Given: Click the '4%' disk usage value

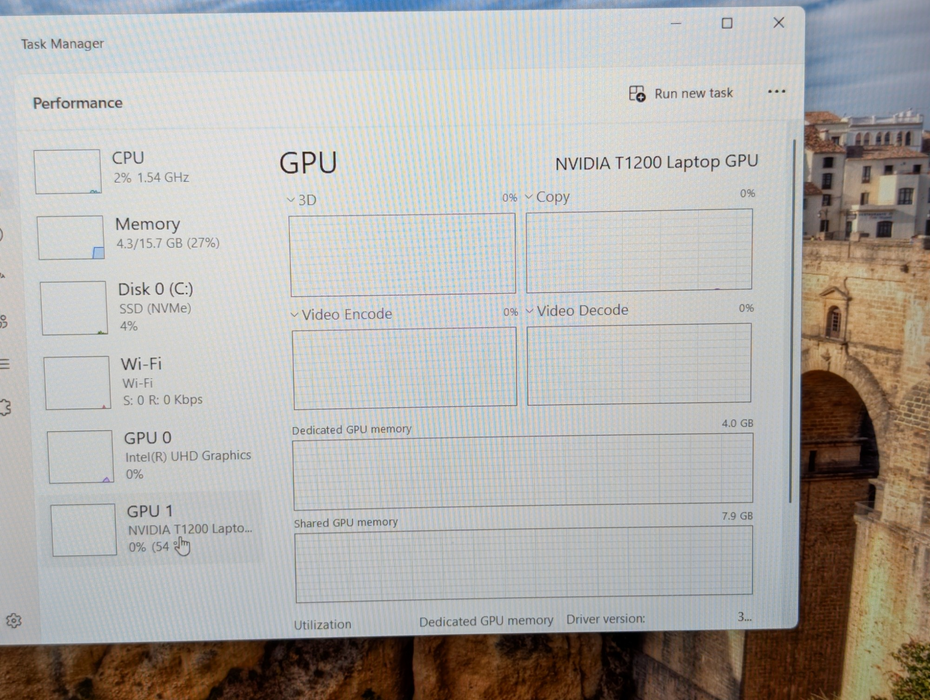Looking at the screenshot, I should 129,326.
